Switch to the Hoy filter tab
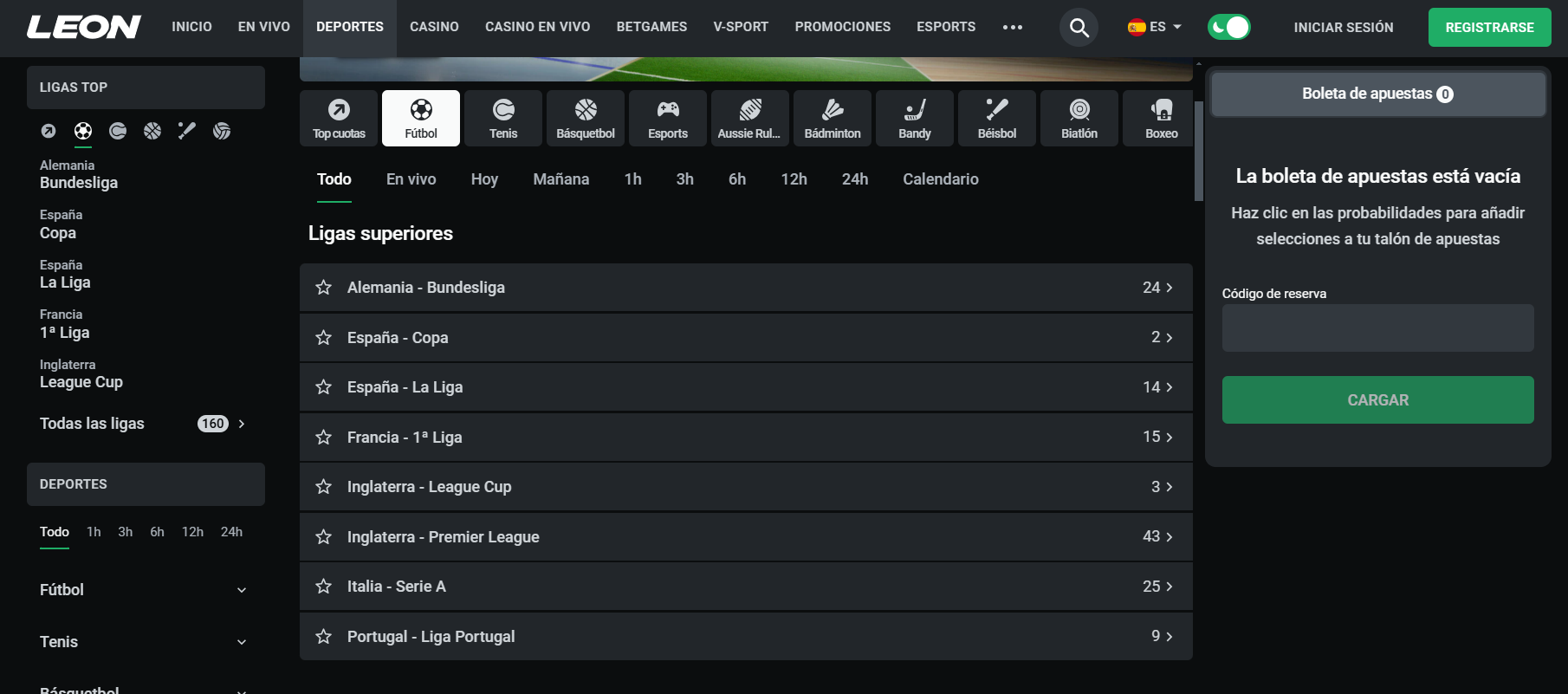Viewport: 1568px width, 694px height. click(x=484, y=179)
